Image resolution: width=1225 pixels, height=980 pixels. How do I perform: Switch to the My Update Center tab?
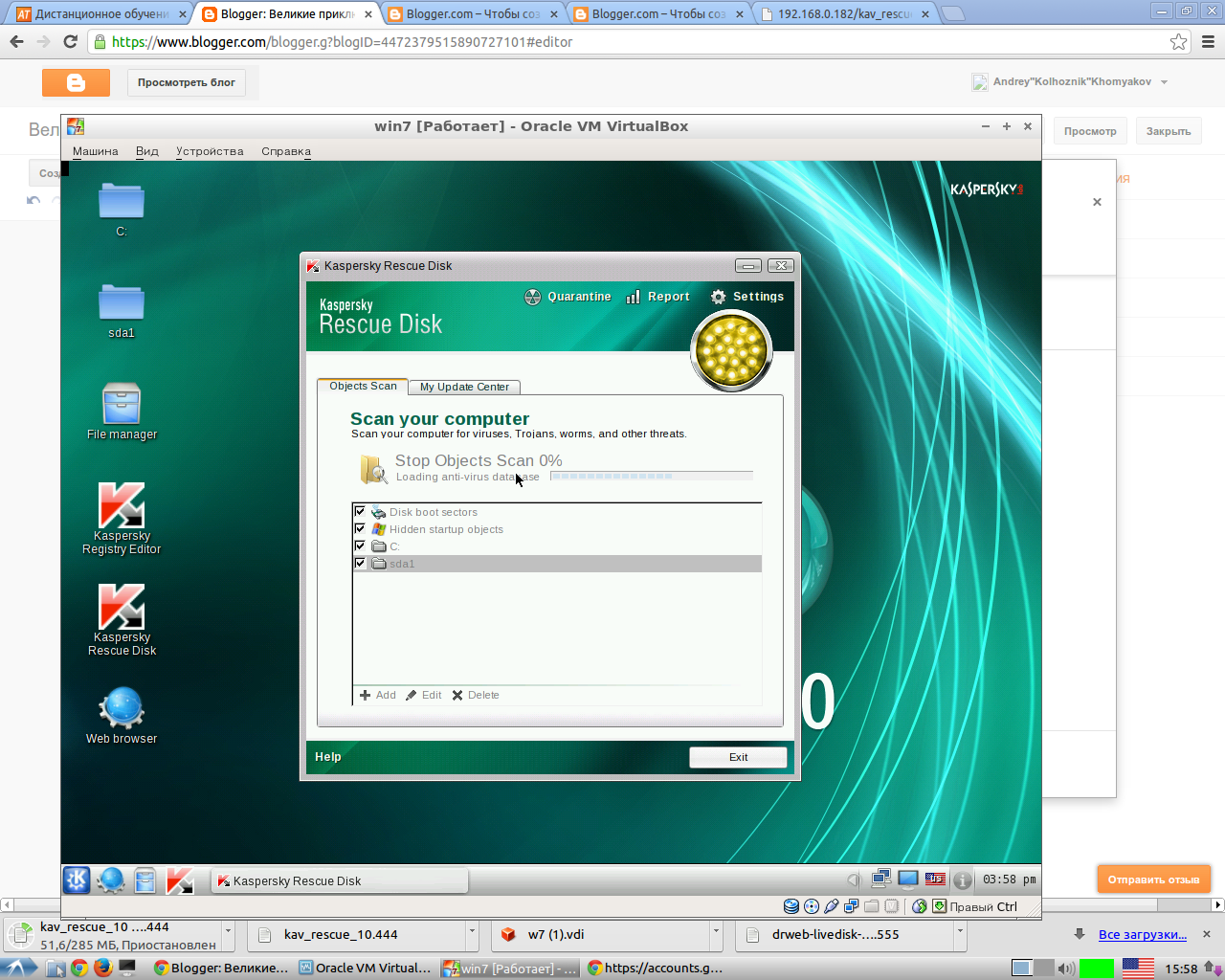pos(464,387)
